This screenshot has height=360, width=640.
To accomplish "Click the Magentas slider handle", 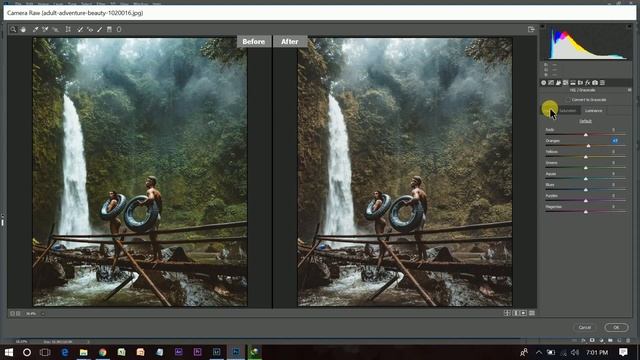I will [x=586, y=212].
